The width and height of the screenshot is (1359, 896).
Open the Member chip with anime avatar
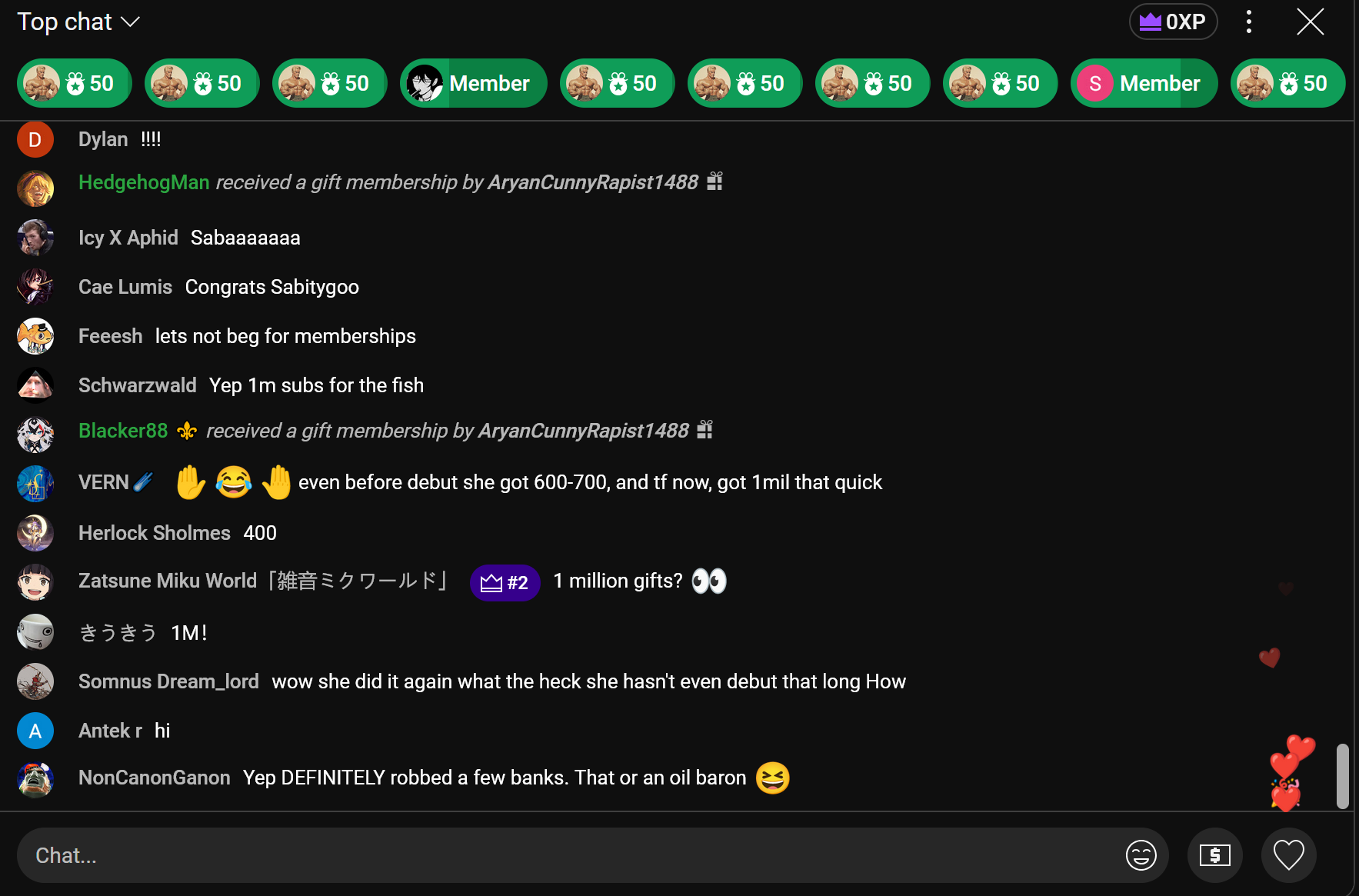pyautogui.click(x=473, y=83)
